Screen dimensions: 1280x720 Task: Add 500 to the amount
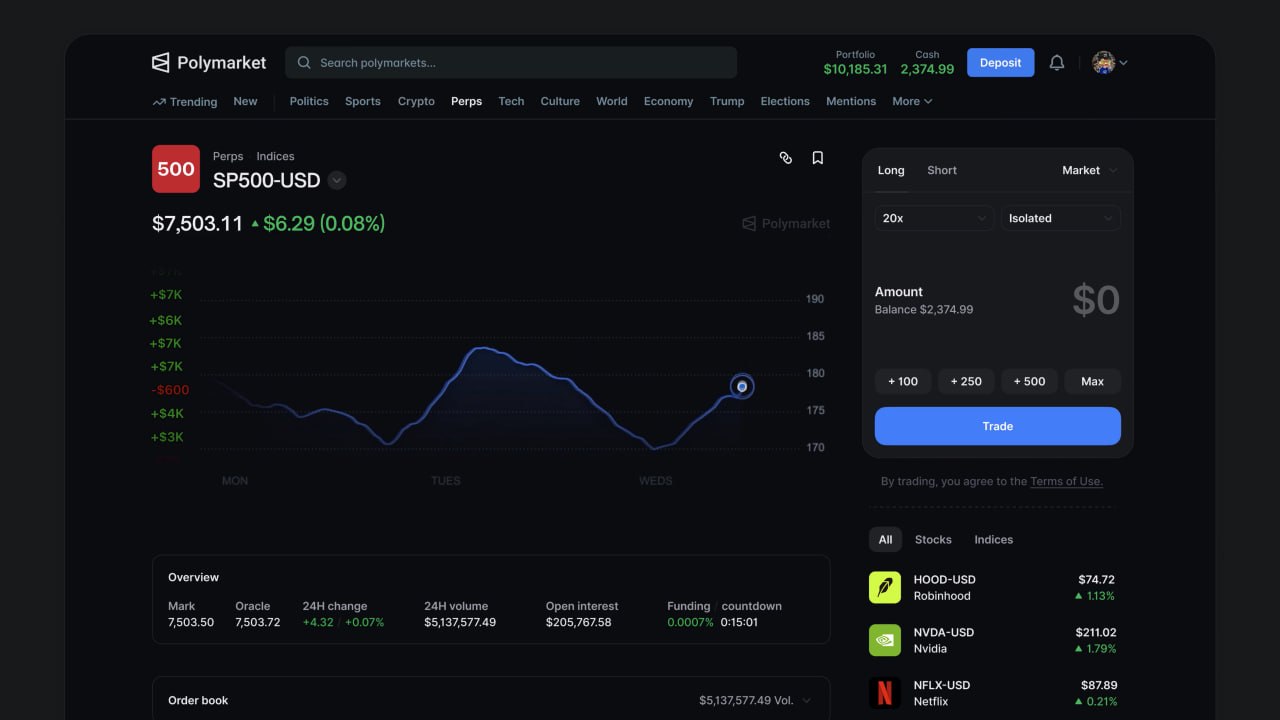(x=1029, y=381)
